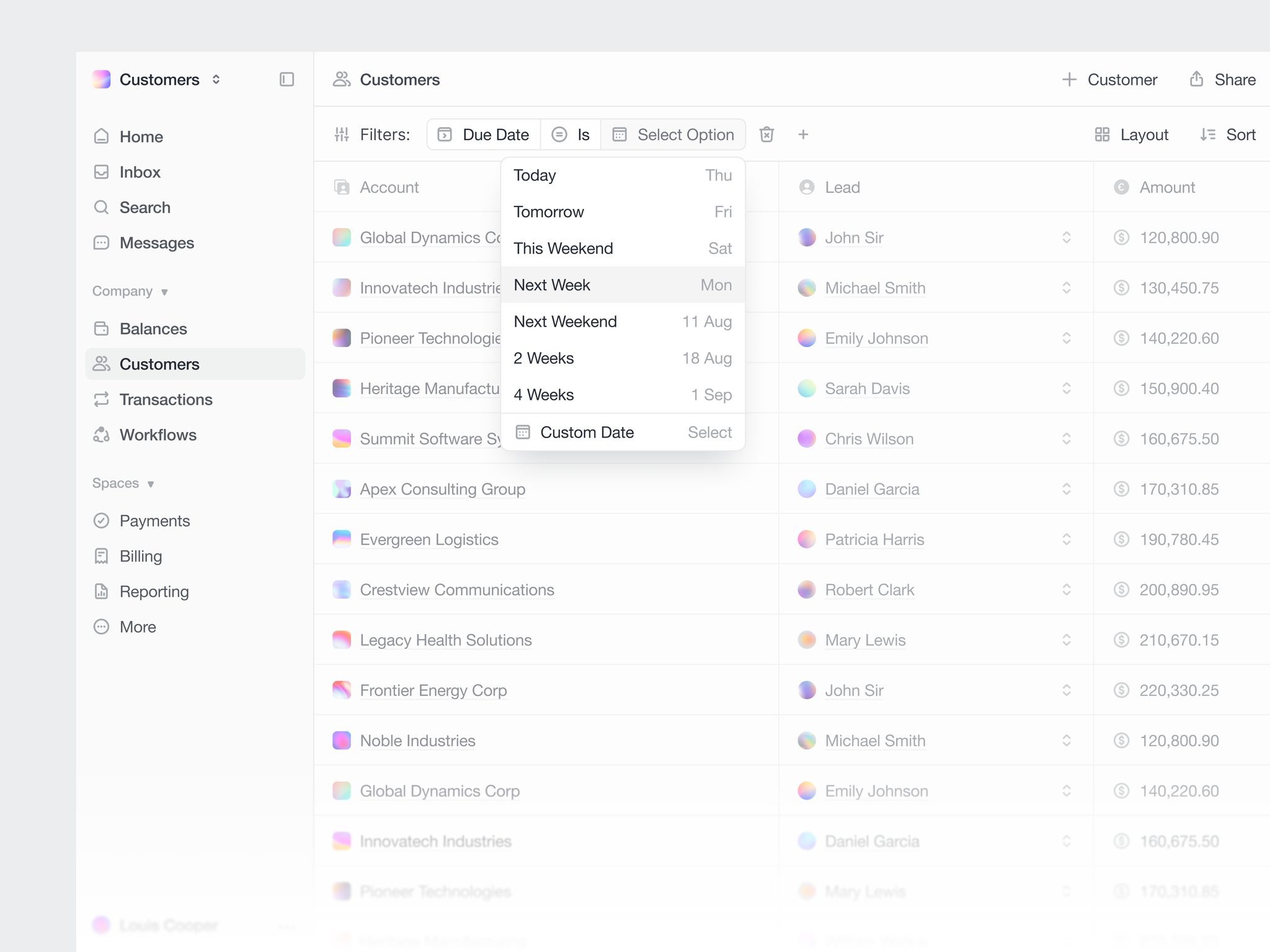Select This Weekend option

(623, 249)
